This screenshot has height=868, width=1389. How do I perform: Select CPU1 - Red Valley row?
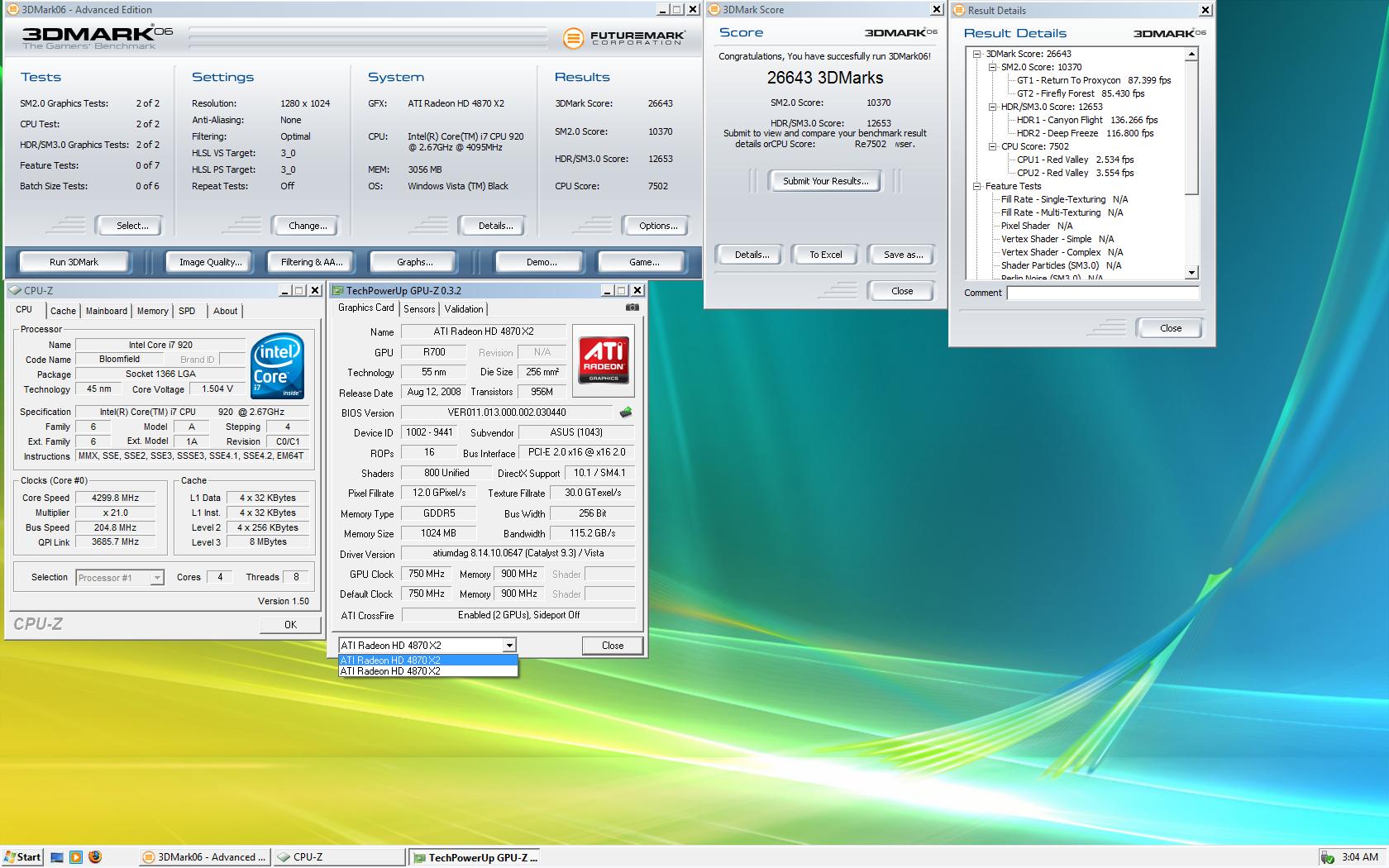1075,160
